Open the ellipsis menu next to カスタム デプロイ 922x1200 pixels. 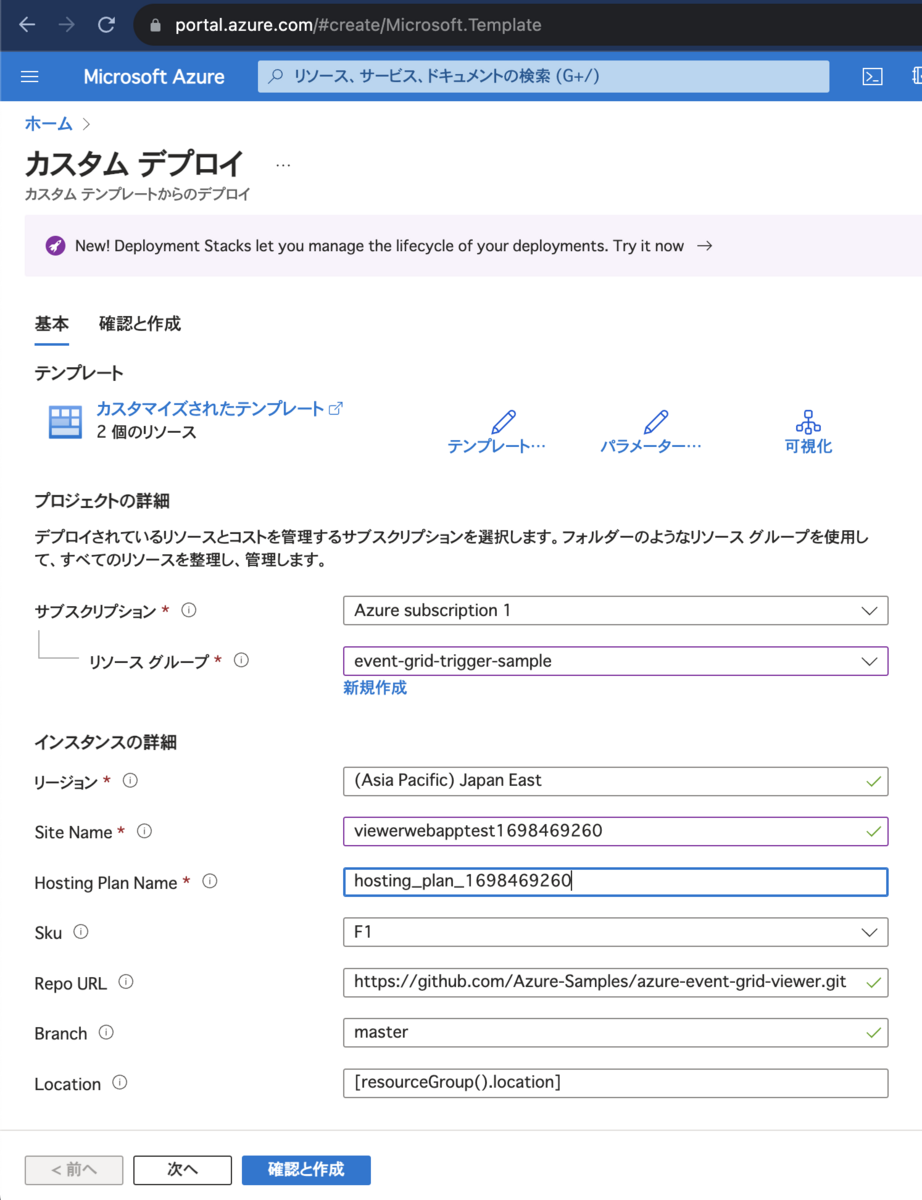(283, 164)
